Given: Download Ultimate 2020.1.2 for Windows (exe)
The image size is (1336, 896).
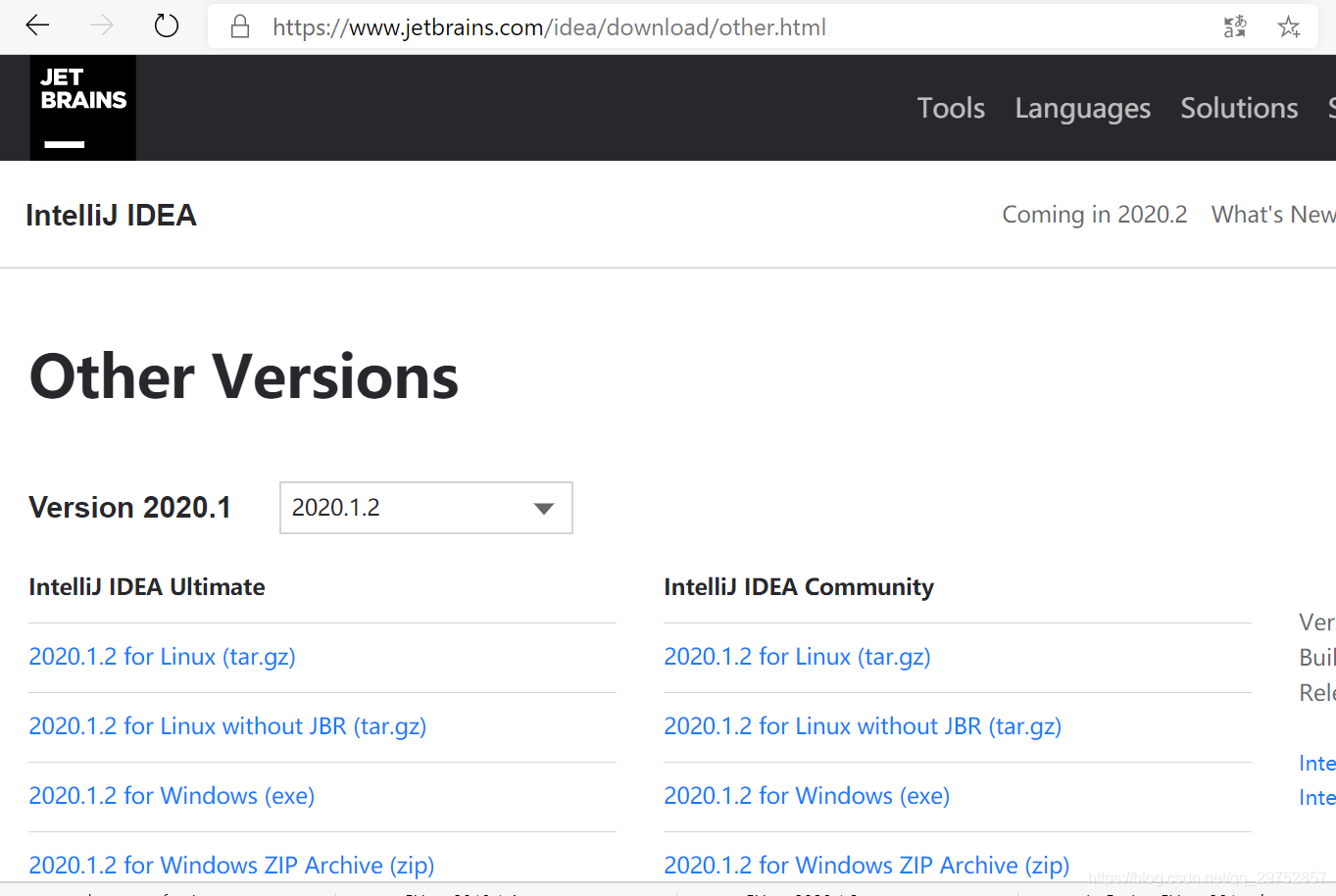Looking at the screenshot, I should 172,796.
